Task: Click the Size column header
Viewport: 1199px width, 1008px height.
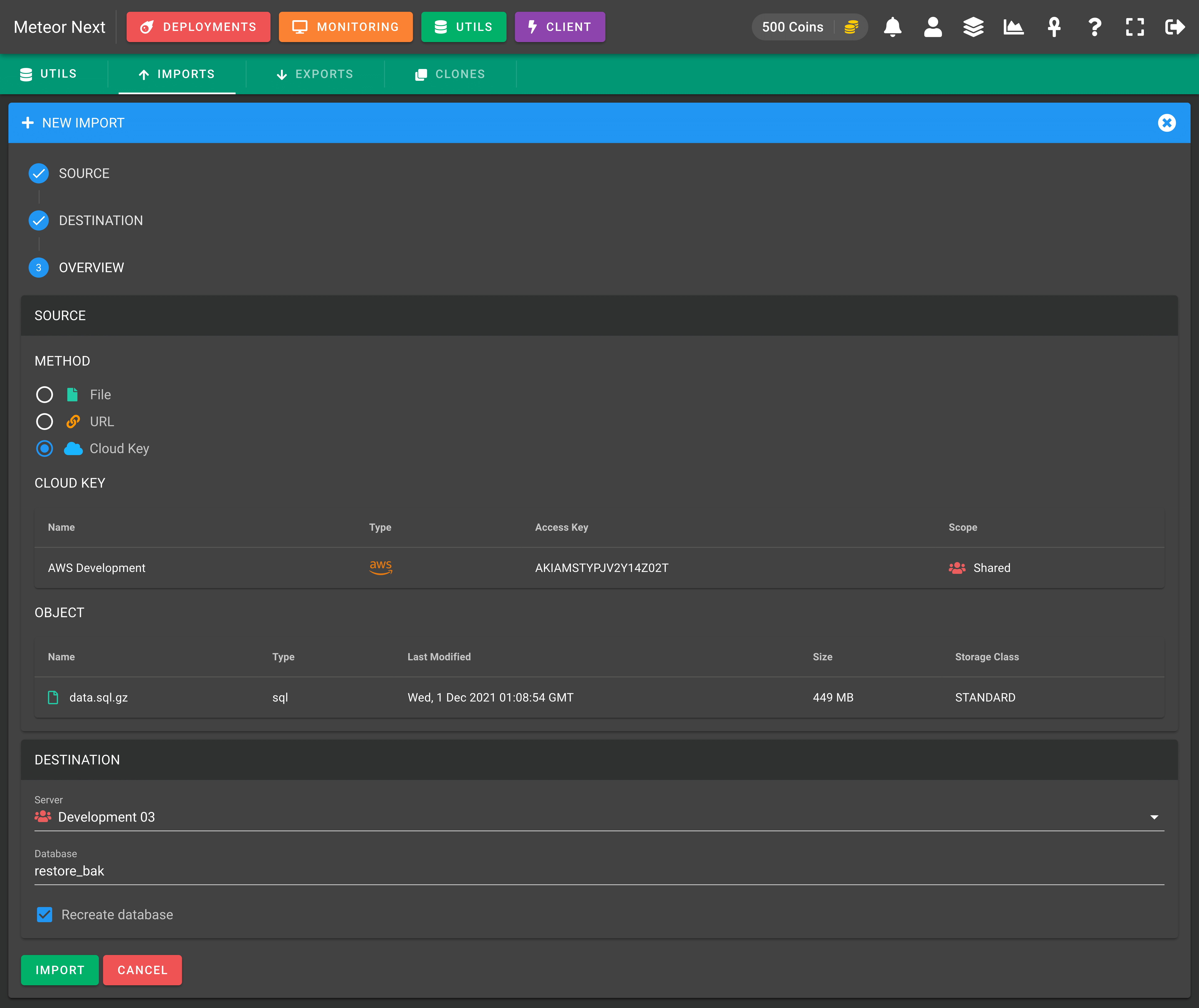Action: click(822, 657)
